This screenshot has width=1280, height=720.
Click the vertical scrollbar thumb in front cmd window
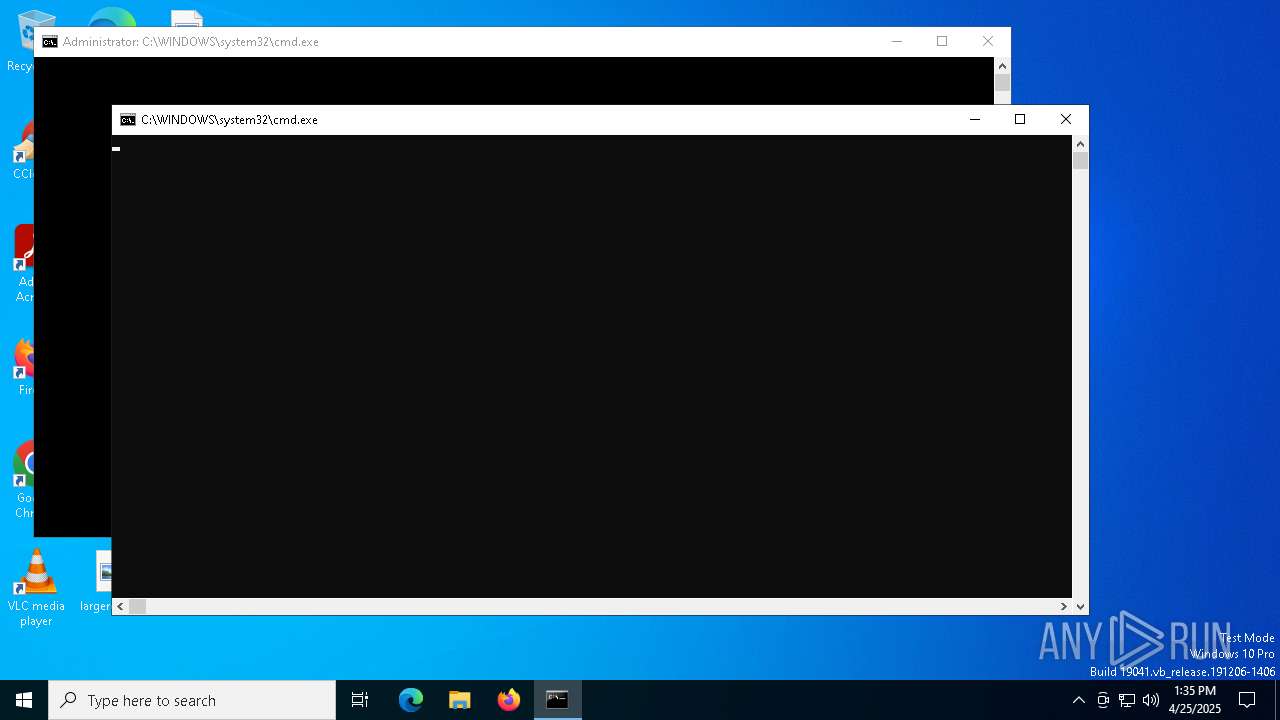tap(1080, 161)
